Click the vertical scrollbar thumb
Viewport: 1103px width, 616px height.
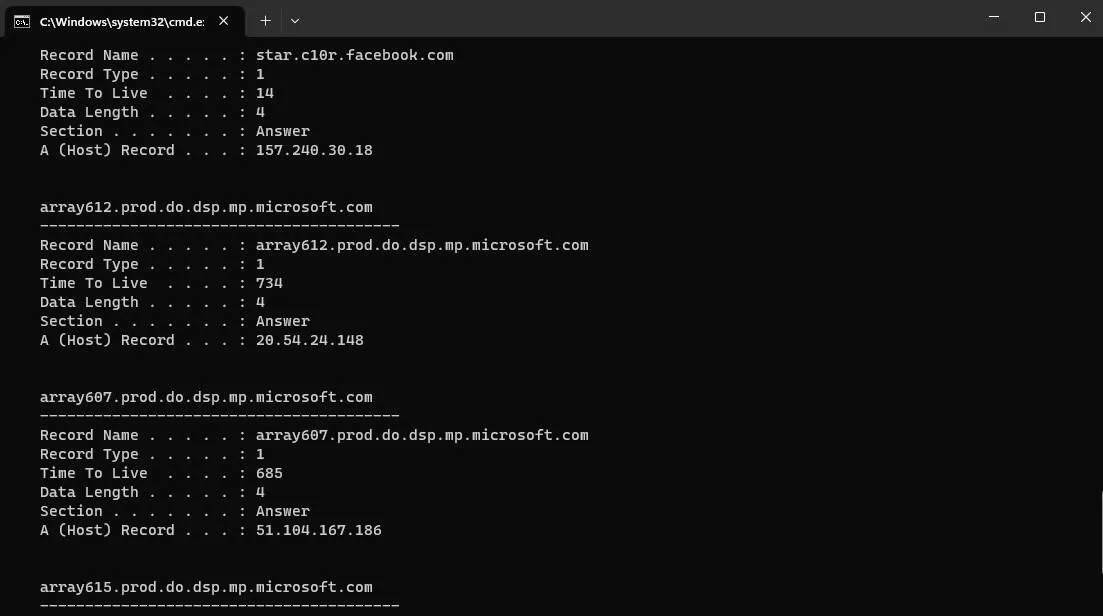[1101, 533]
